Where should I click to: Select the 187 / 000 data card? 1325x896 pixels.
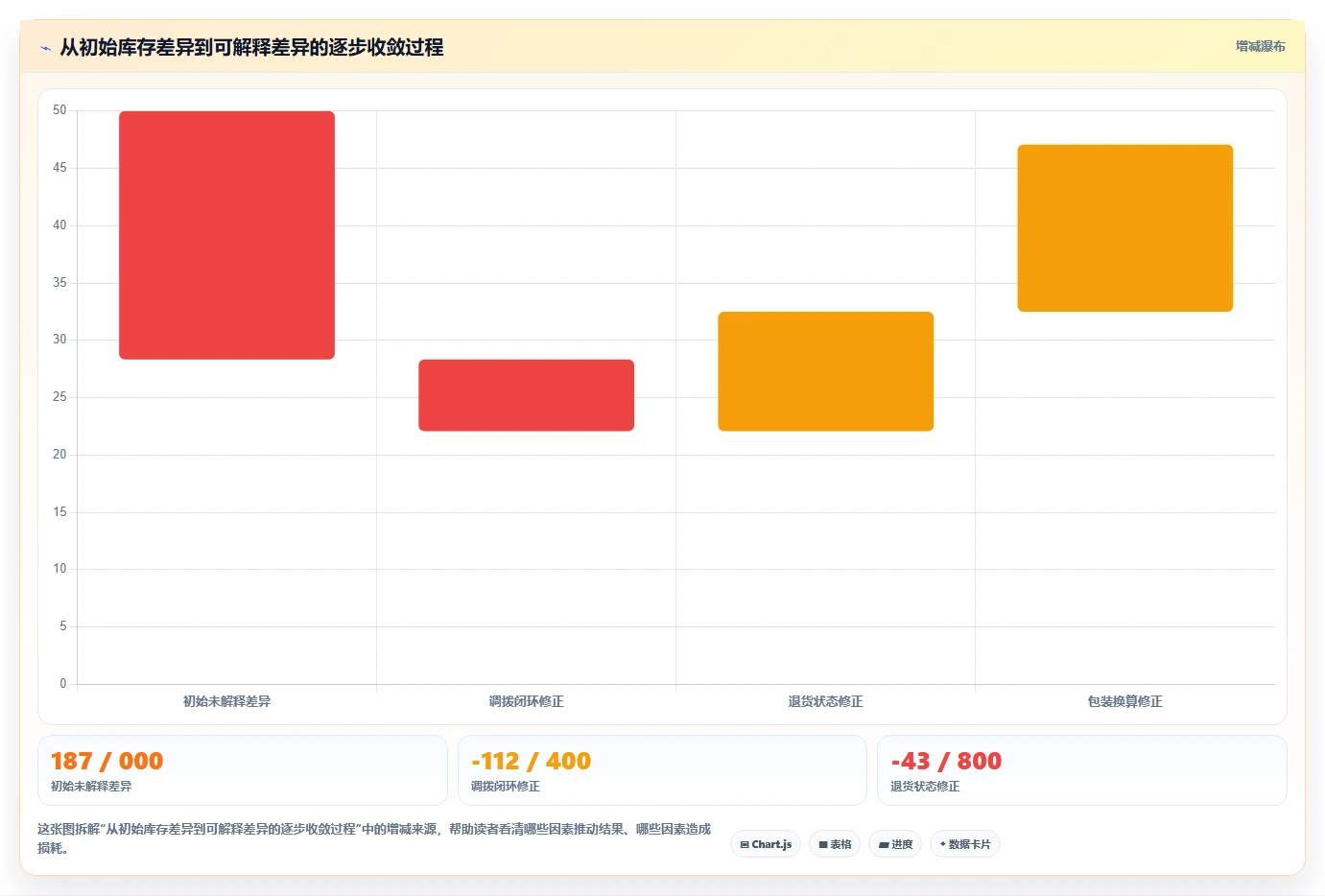[x=242, y=770]
